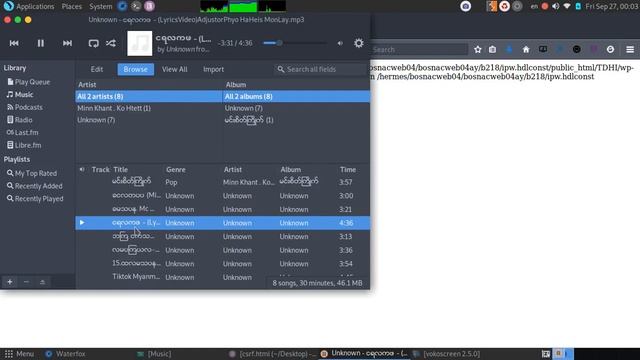Open Play Queue in the Library
The height and width of the screenshot is (360, 640).
pyautogui.click(x=29, y=82)
